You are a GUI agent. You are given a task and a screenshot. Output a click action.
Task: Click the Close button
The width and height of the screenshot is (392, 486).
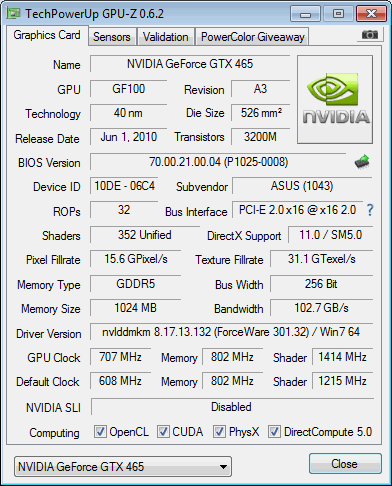345,464
